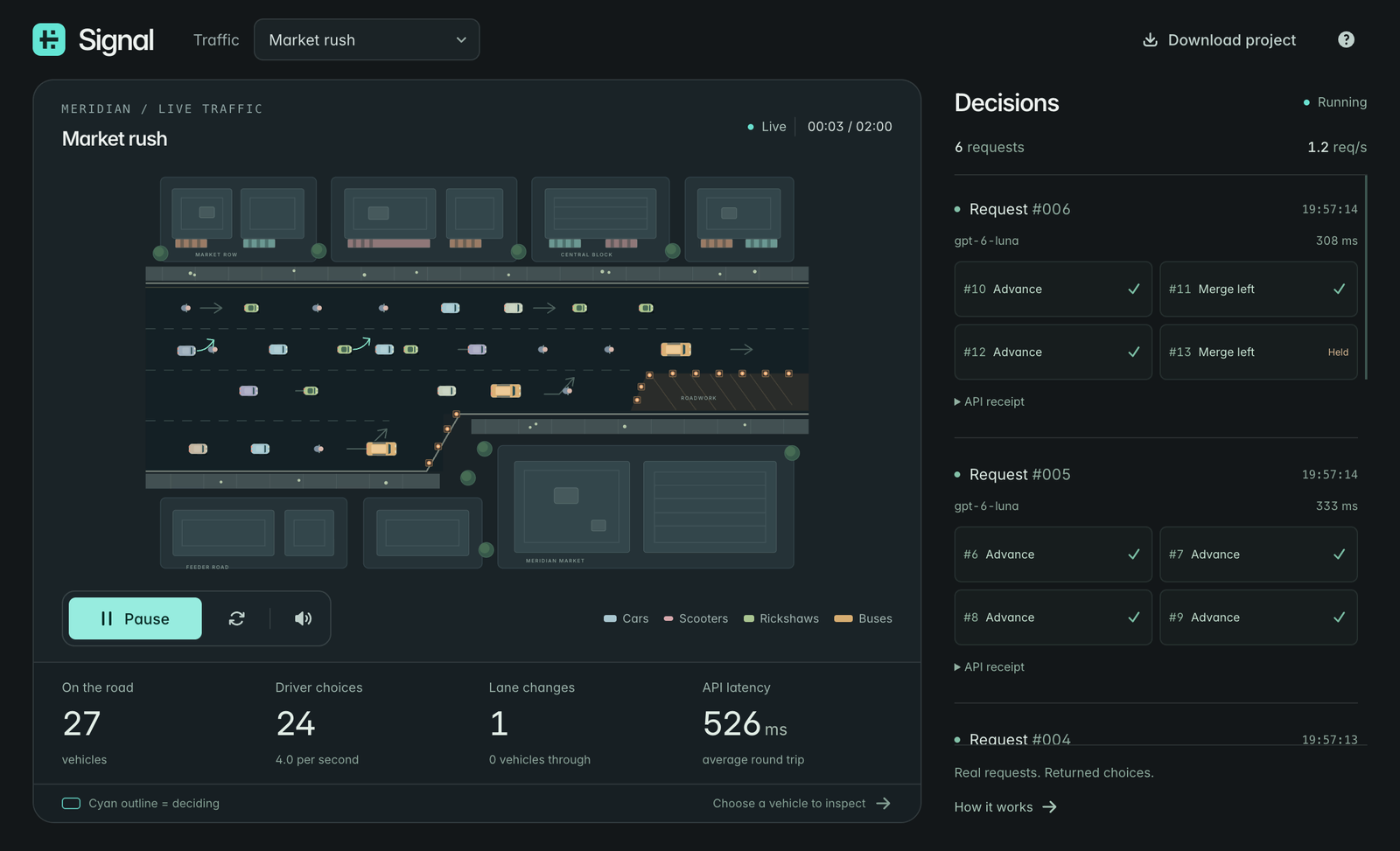Click the 308 ms latency for Request #006
This screenshot has height=851, width=1400.
pos(1337,241)
